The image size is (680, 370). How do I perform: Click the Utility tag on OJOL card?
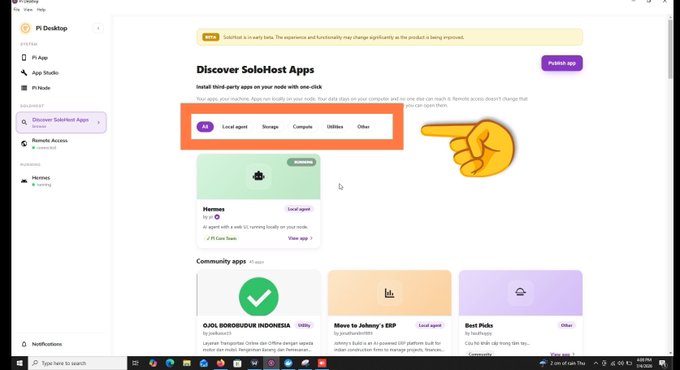(x=304, y=325)
